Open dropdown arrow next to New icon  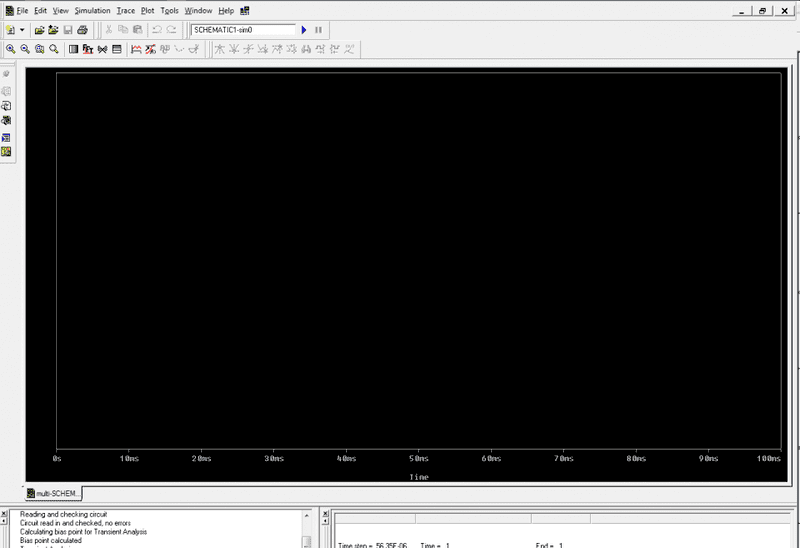[x=22, y=30]
